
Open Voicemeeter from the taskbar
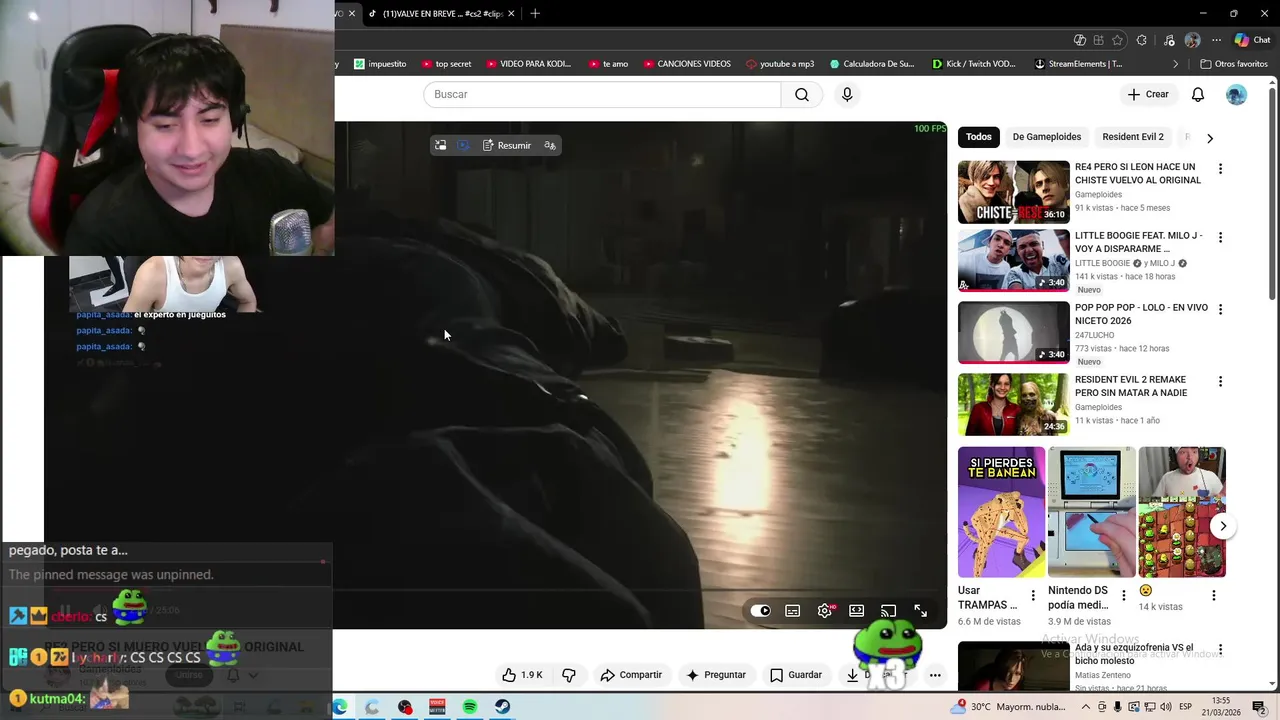437,707
